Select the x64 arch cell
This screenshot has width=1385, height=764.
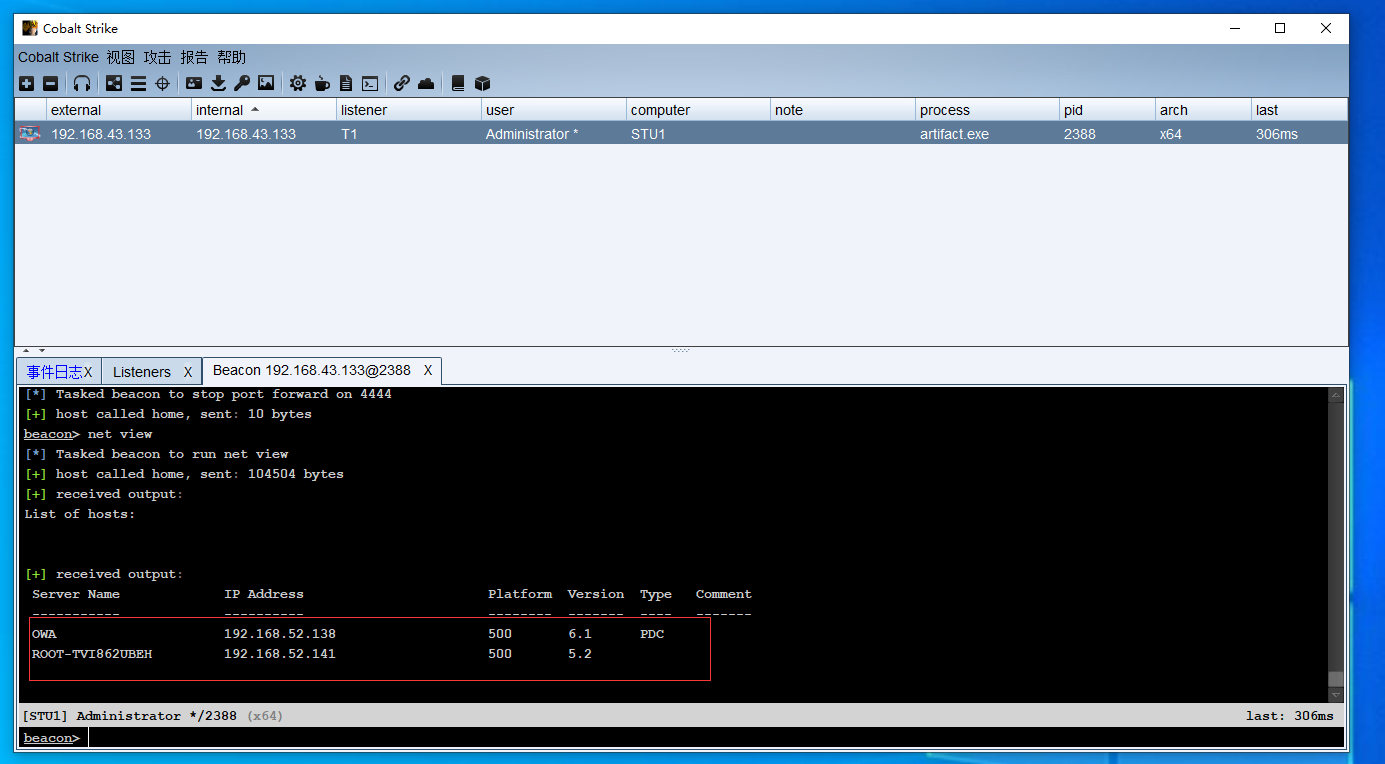1203,134
